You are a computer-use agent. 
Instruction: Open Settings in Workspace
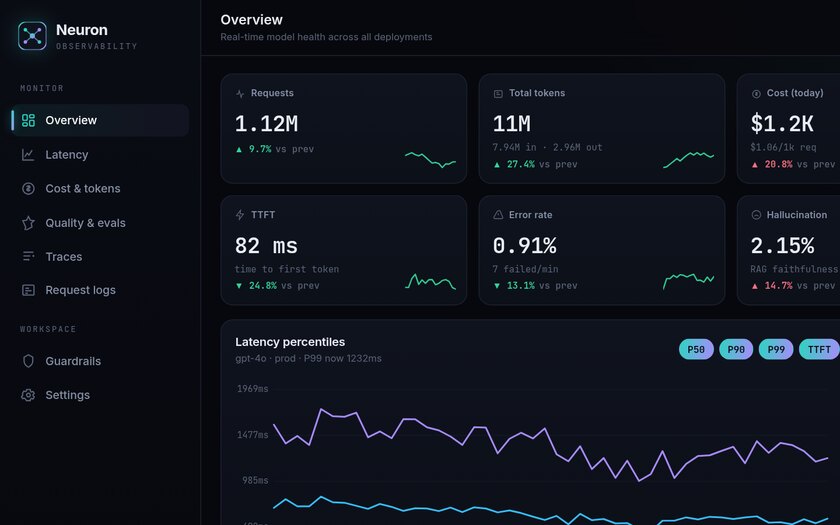[100, 395]
